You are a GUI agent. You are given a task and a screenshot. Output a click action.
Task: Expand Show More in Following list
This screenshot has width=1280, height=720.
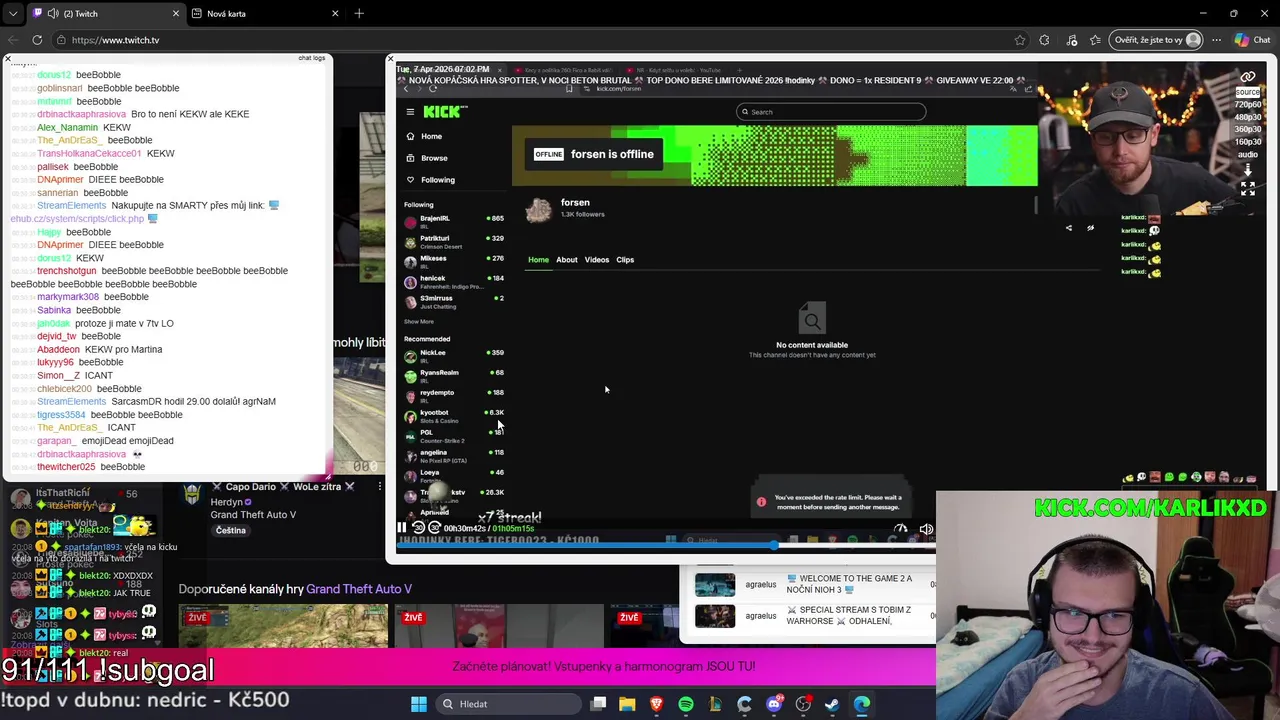click(x=419, y=322)
